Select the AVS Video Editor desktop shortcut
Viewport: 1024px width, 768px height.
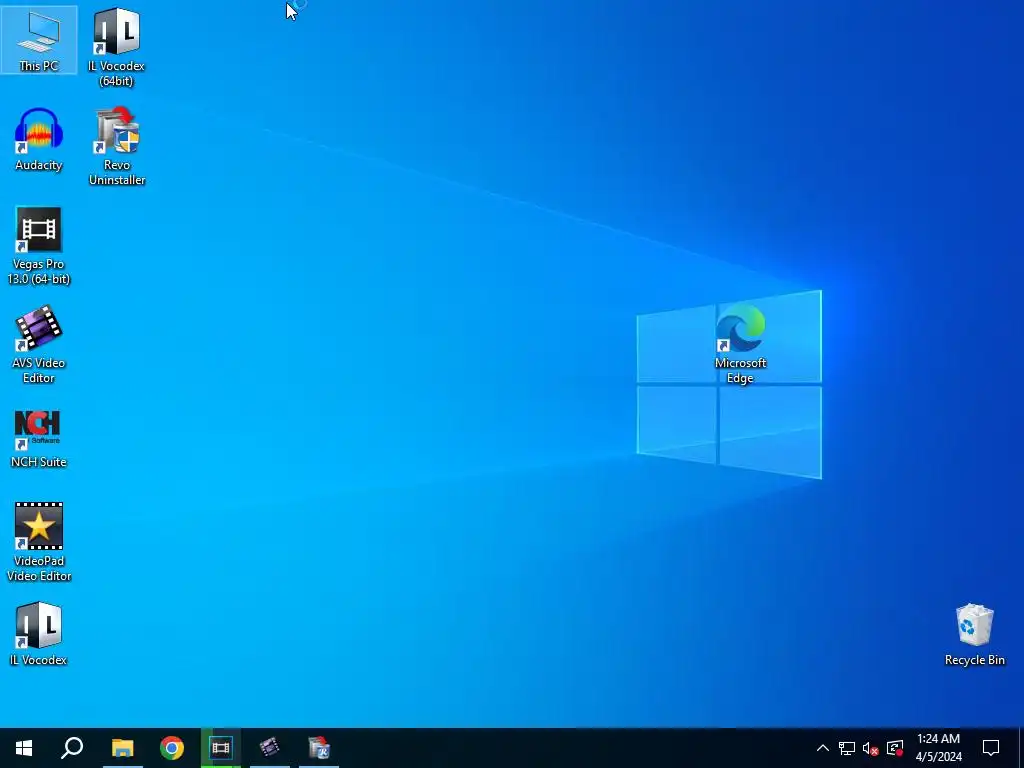39,345
